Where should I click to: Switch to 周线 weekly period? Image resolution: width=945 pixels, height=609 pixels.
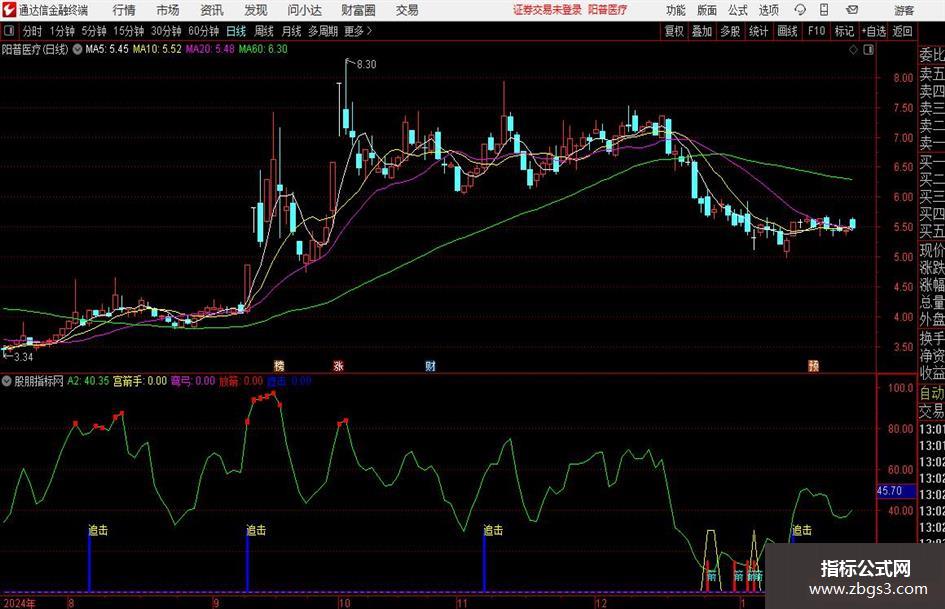point(263,31)
